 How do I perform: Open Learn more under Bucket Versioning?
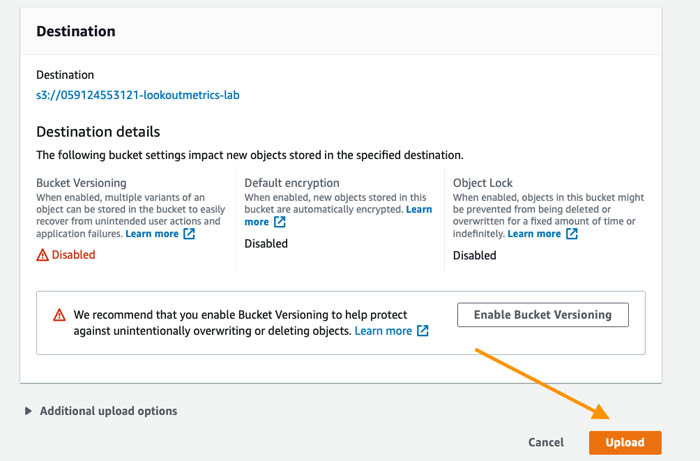(x=152, y=233)
